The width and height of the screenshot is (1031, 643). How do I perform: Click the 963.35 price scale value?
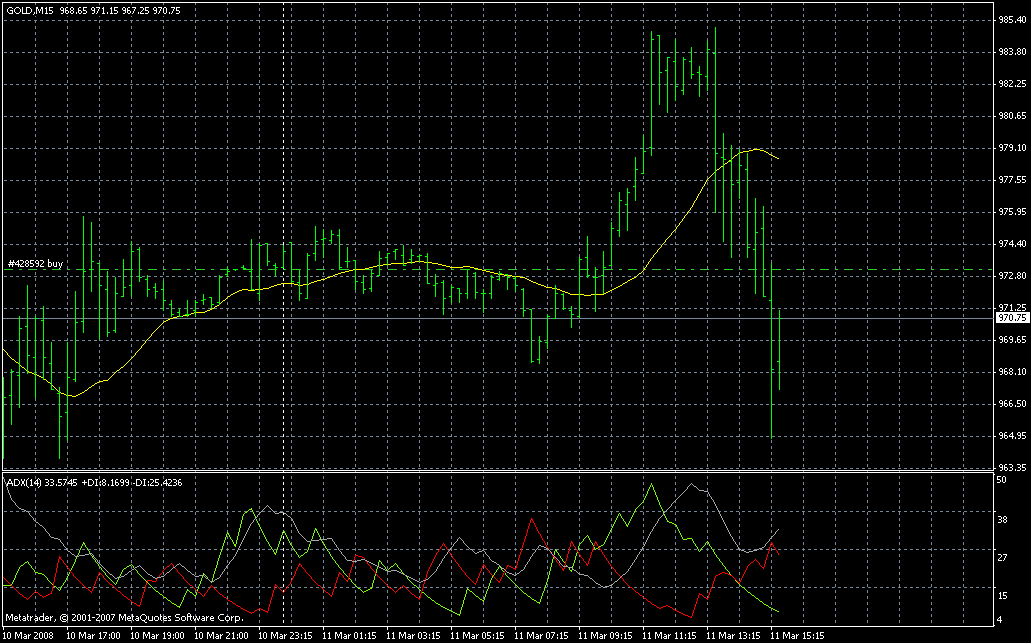(x=1012, y=467)
